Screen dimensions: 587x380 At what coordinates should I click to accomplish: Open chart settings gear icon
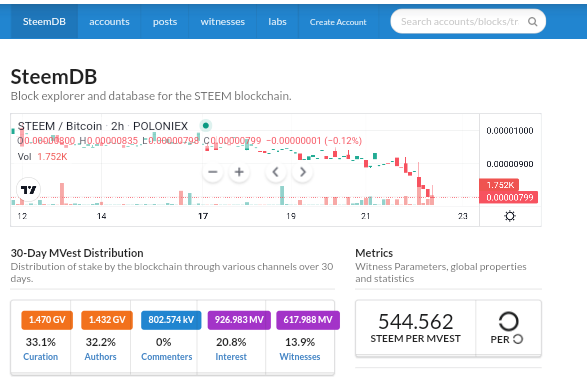tap(510, 216)
